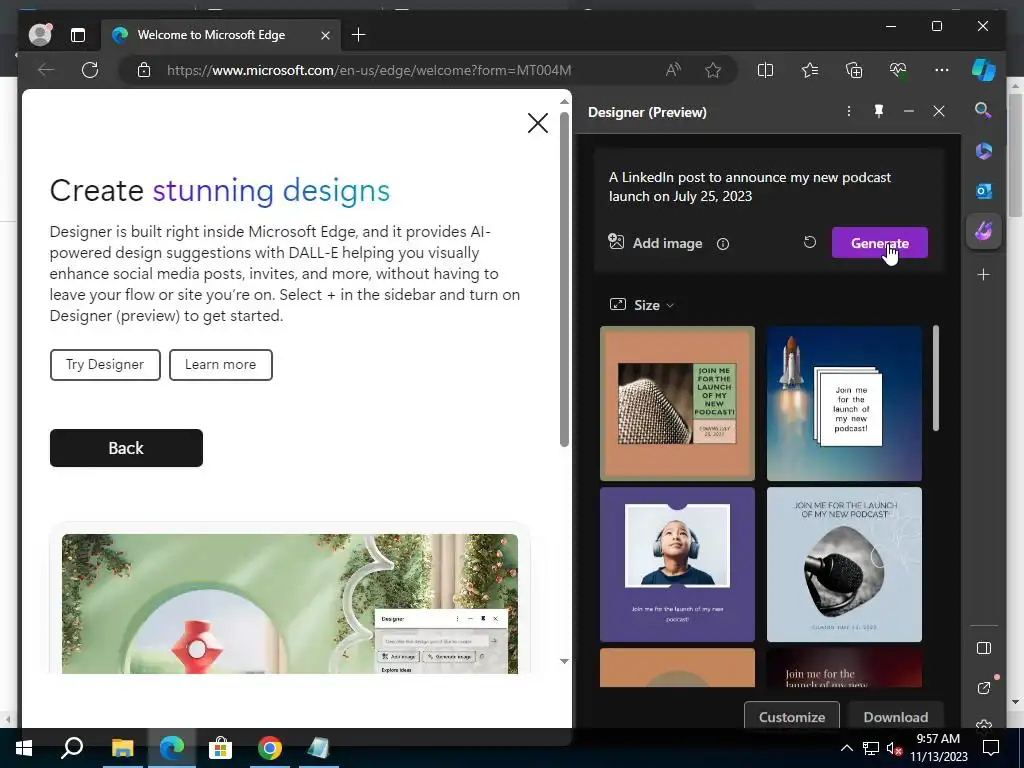This screenshot has height=768, width=1024.
Task: Click Learn more button
Action: point(221,364)
